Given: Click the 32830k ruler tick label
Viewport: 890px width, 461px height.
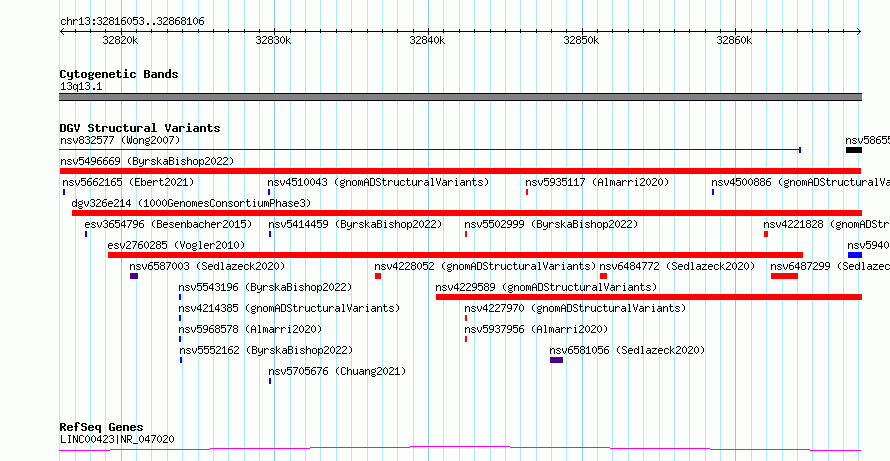Looking at the screenshot, I should (274, 40).
